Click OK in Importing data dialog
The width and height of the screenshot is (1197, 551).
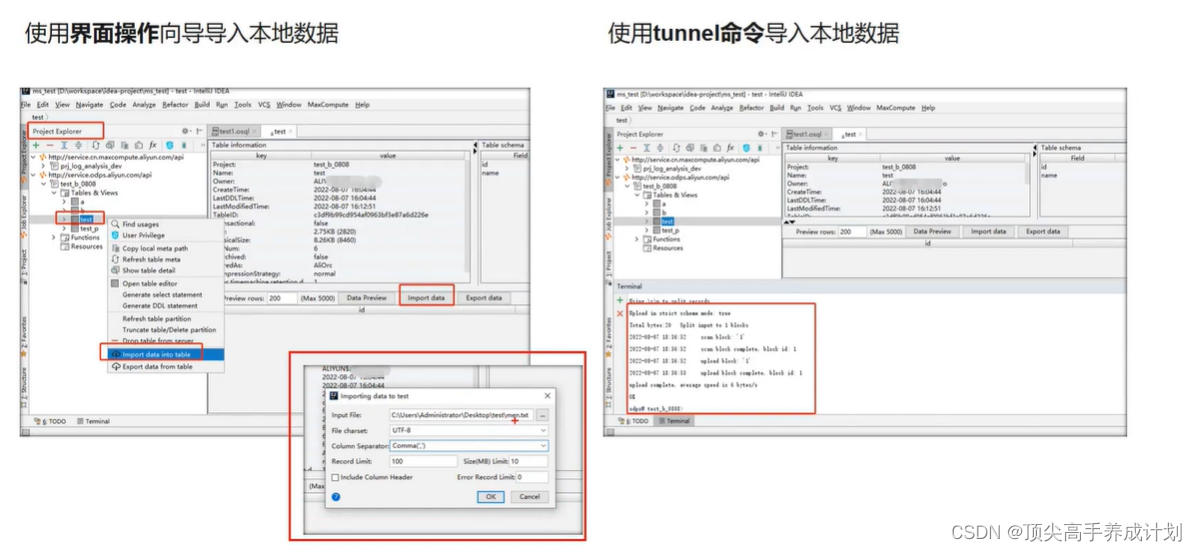click(490, 496)
